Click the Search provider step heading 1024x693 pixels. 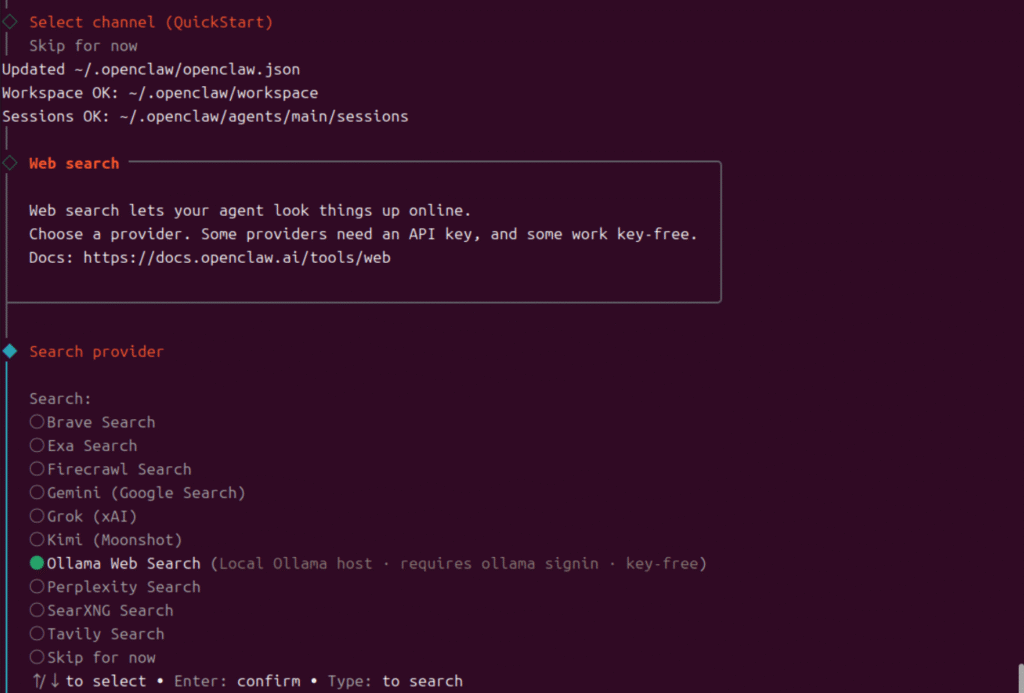pos(96,351)
